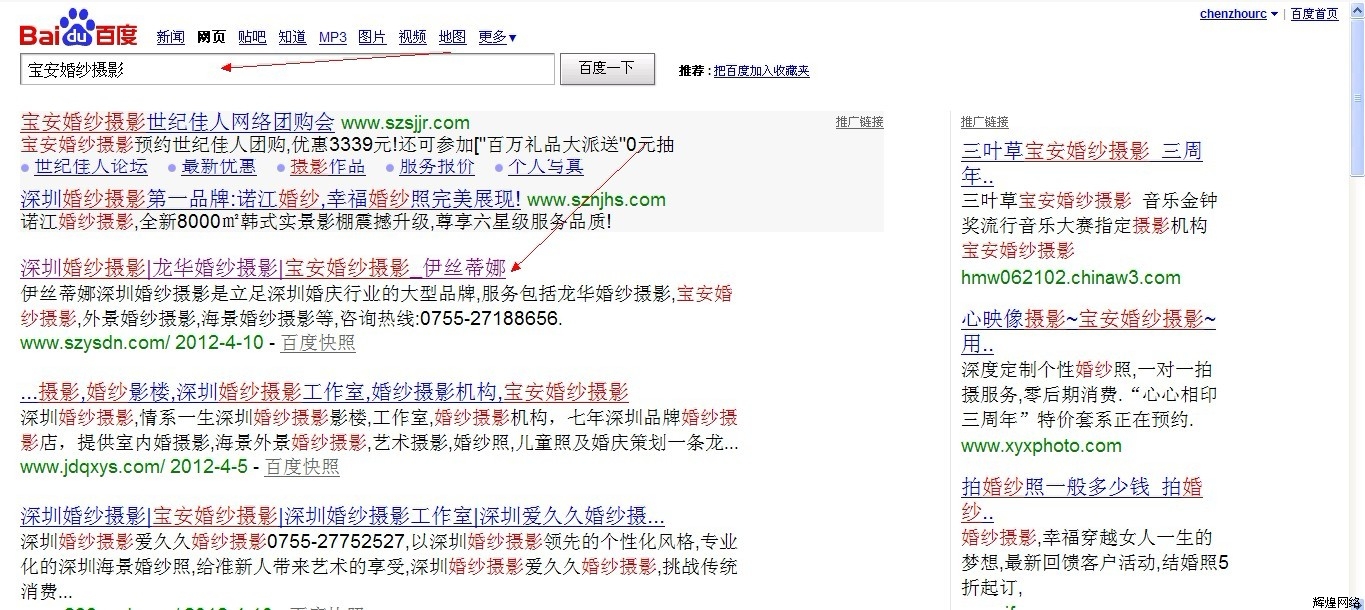Open the 摄影作品 sublink
The width and height of the screenshot is (1365, 610).
pyautogui.click(x=327, y=166)
